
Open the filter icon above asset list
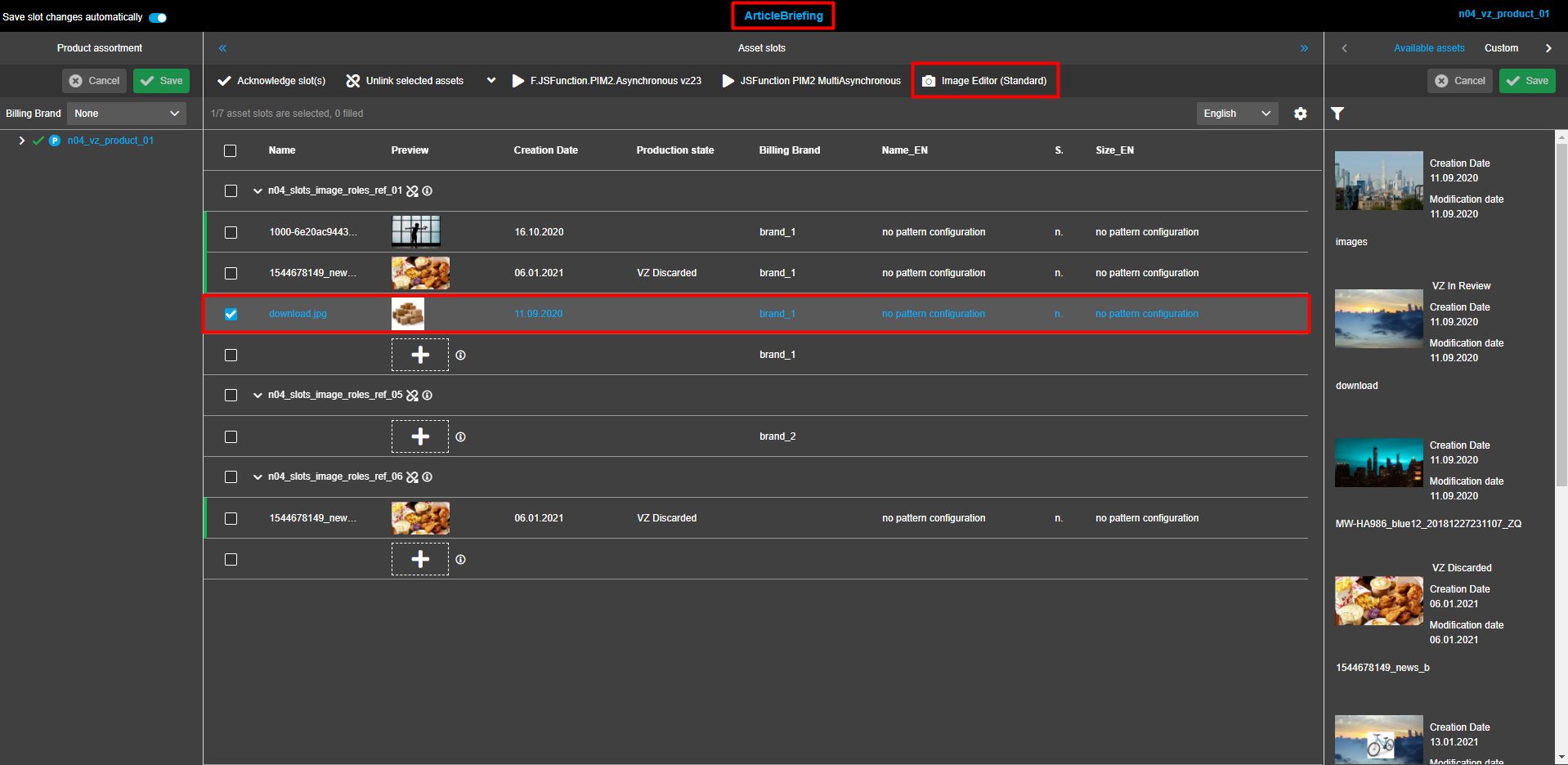click(x=1337, y=114)
